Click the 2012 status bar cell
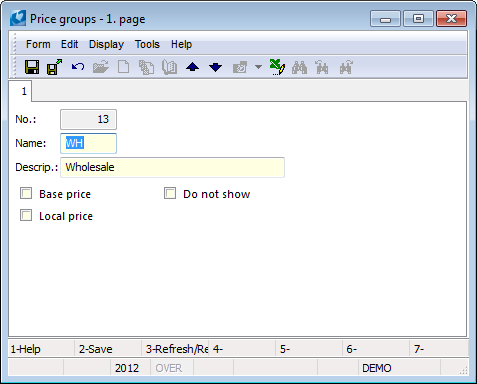Viewport: 477px width, 384px height. (x=130, y=368)
